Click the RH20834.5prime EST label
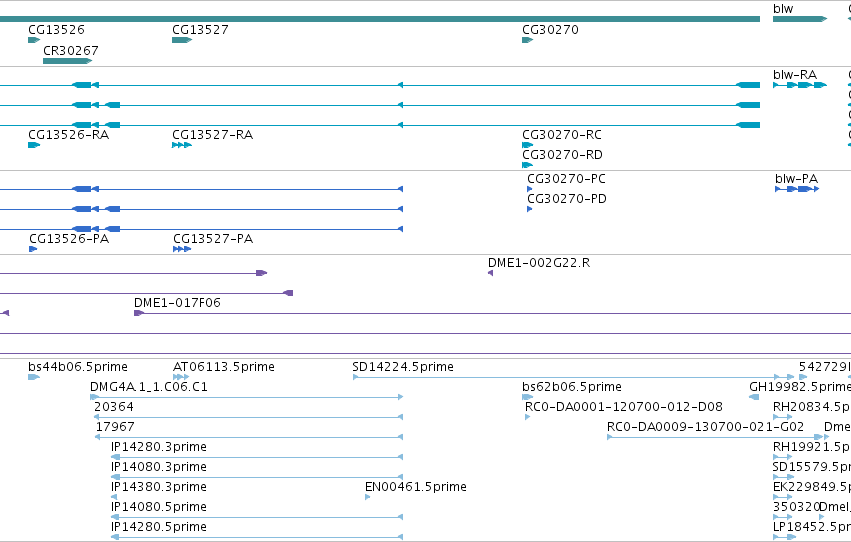 [x=812, y=407]
